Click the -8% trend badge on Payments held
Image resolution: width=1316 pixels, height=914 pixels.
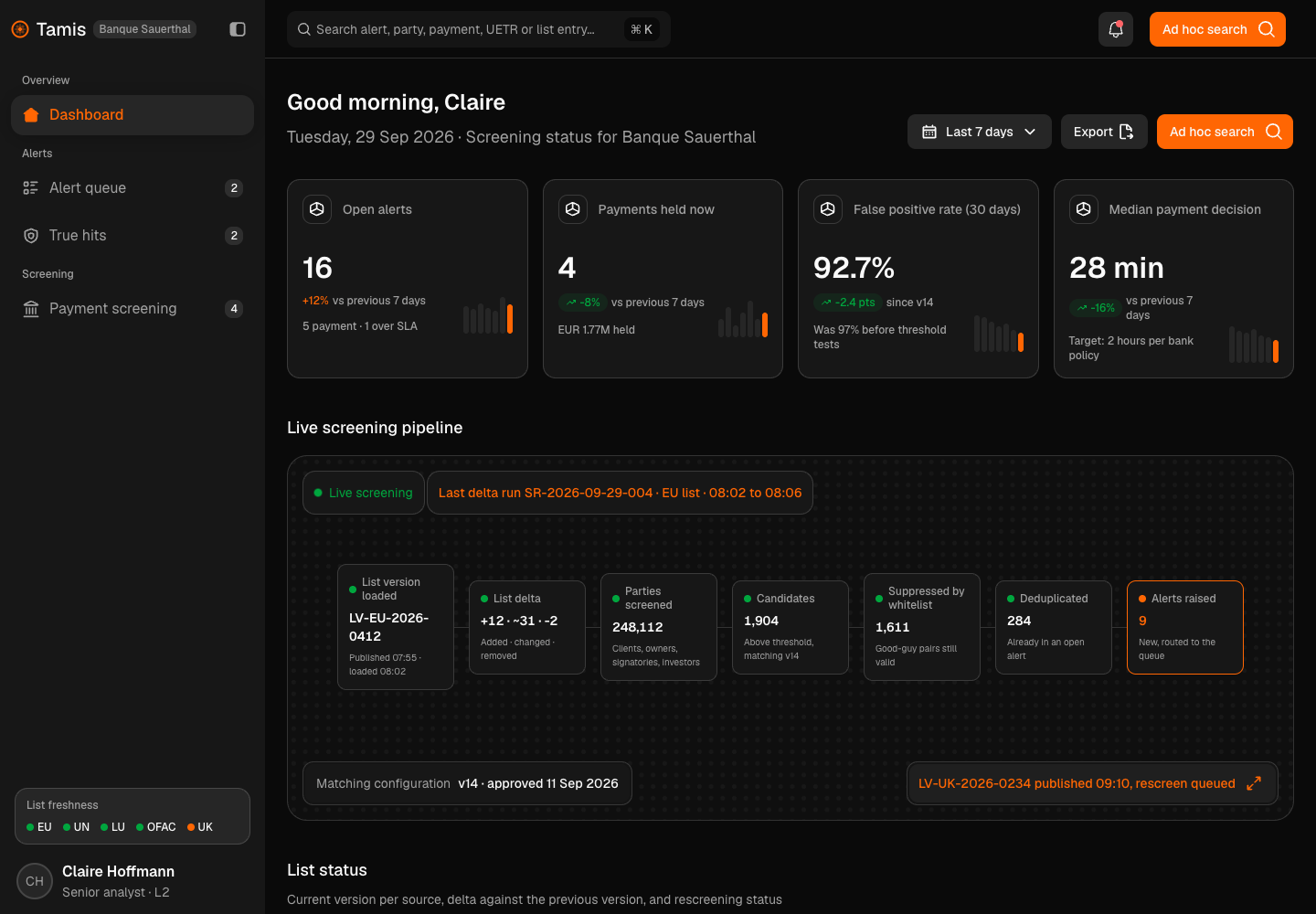[582, 303]
